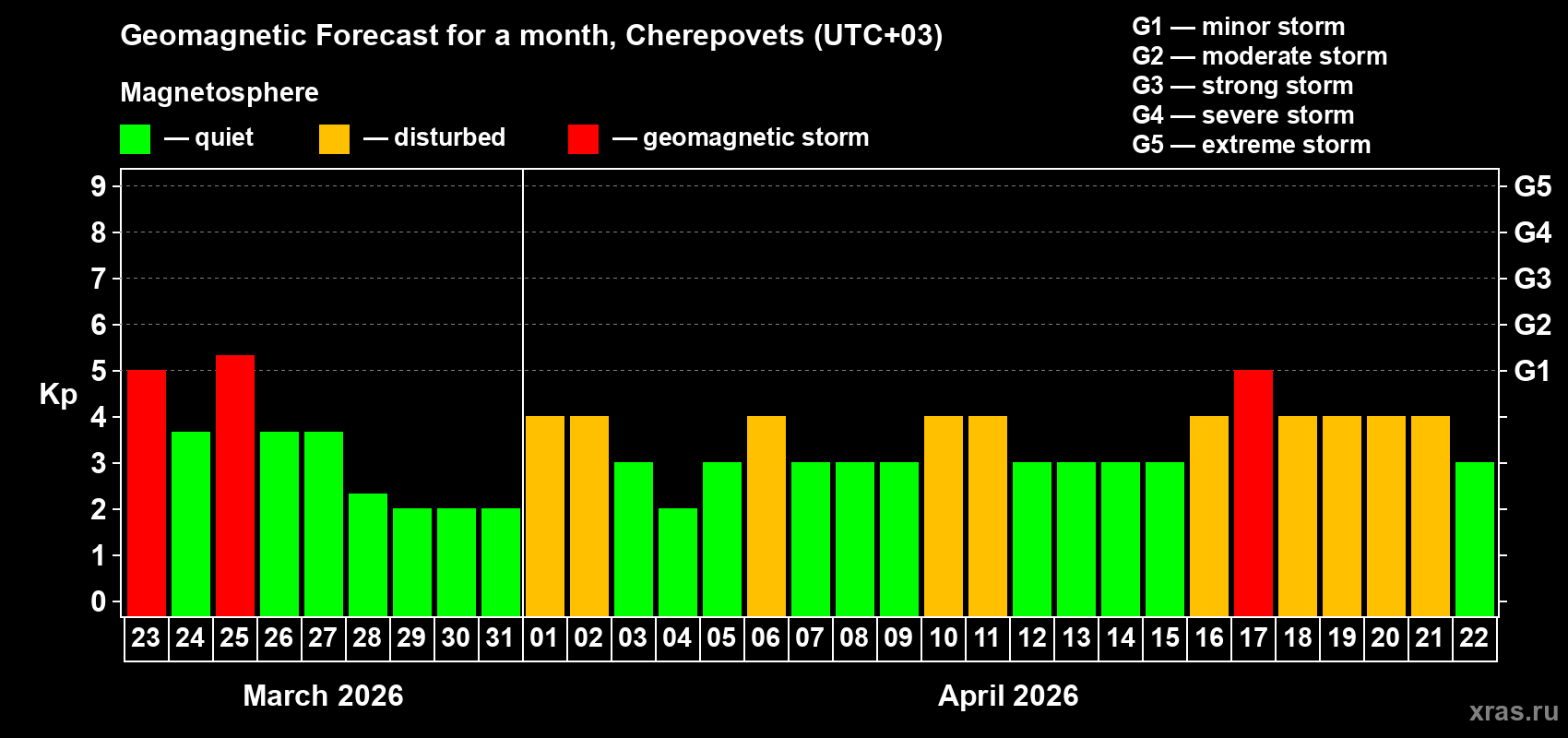Click the Kp axis title

click(58, 395)
